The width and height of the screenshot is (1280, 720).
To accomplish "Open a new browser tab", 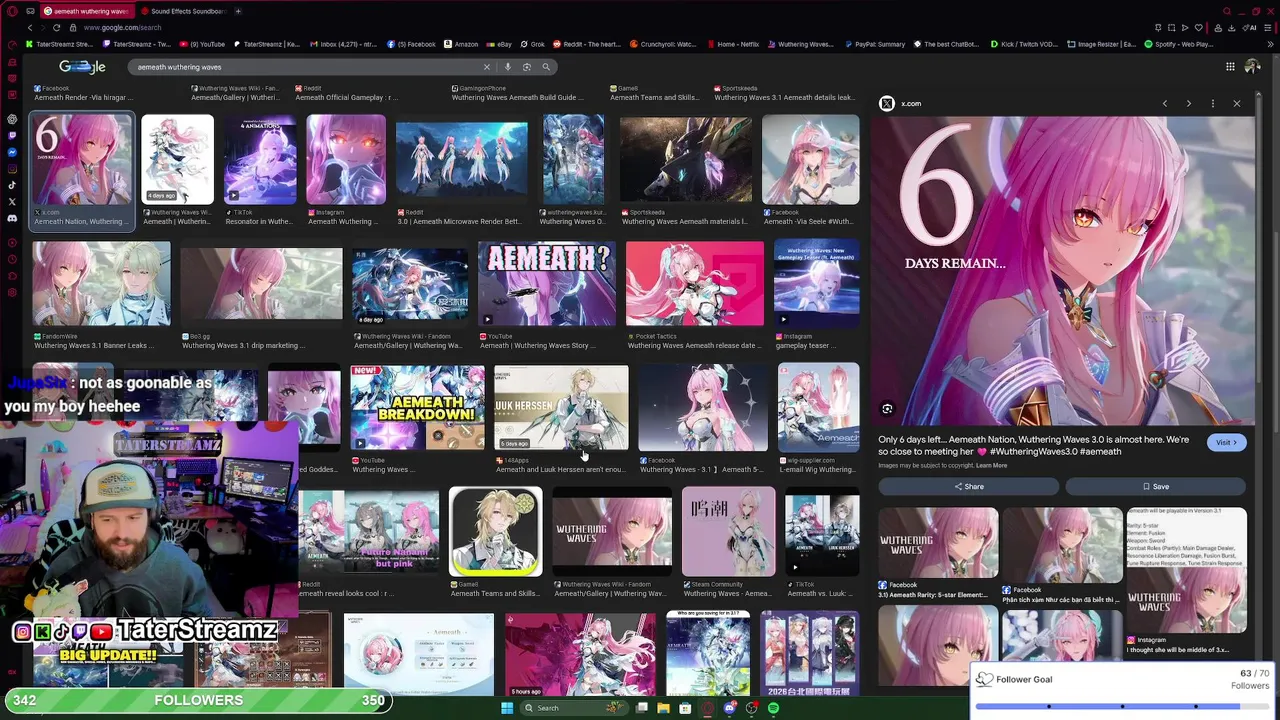I will [238, 11].
